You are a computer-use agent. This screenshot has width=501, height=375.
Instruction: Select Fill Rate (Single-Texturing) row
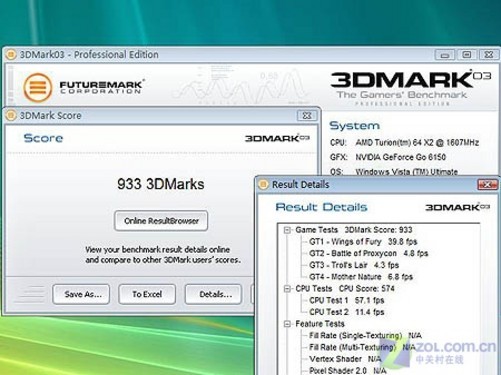coord(365,335)
